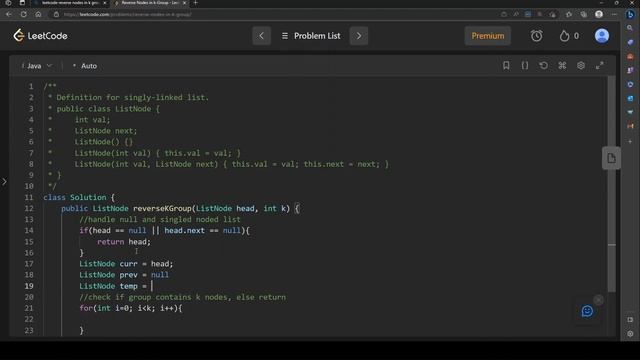Expand the collapsed left panel chevron
The height and width of the screenshot is (360, 640).
(x=4, y=182)
